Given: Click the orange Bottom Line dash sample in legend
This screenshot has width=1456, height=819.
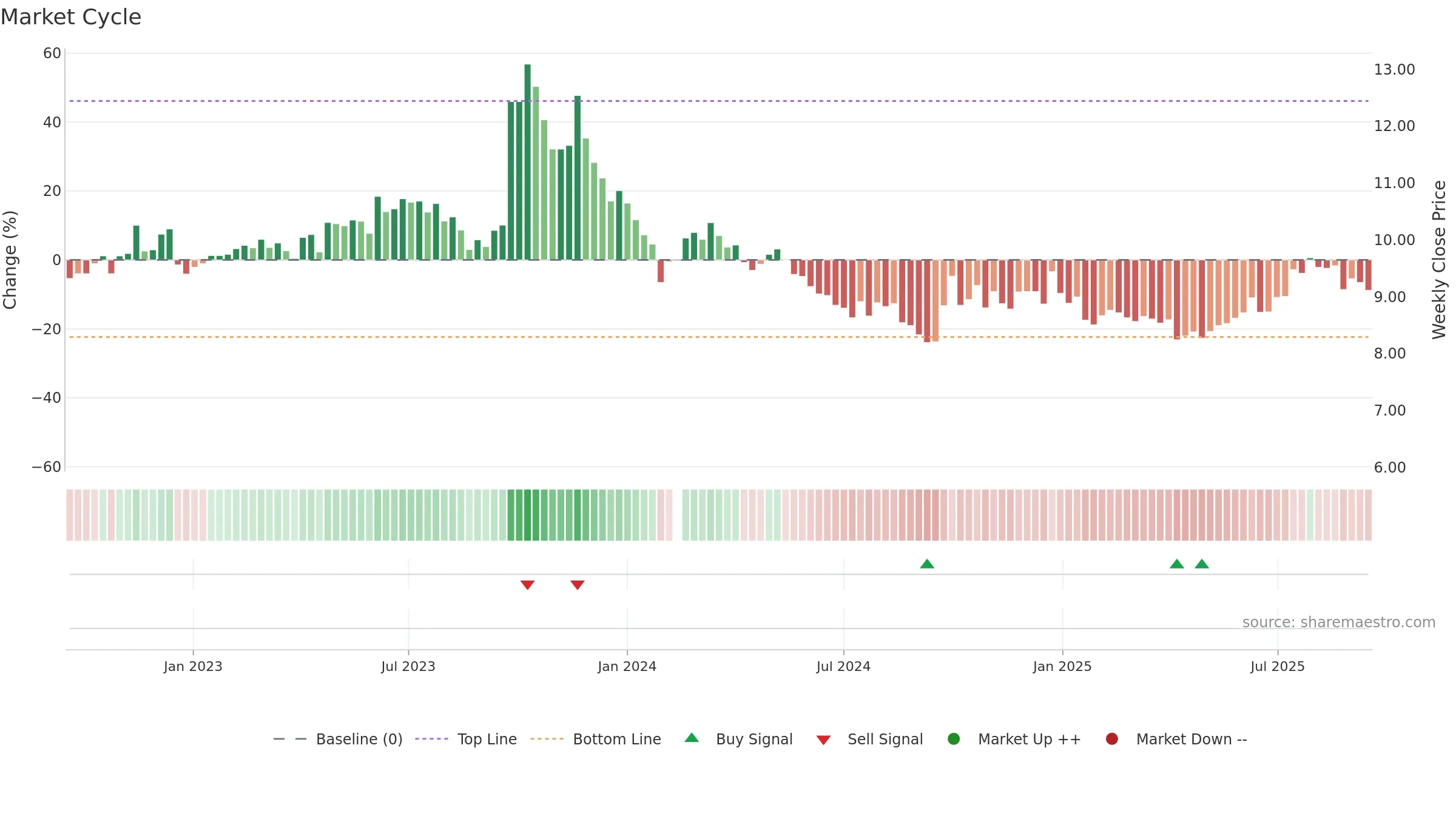Looking at the screenshot, I should 547,739.
